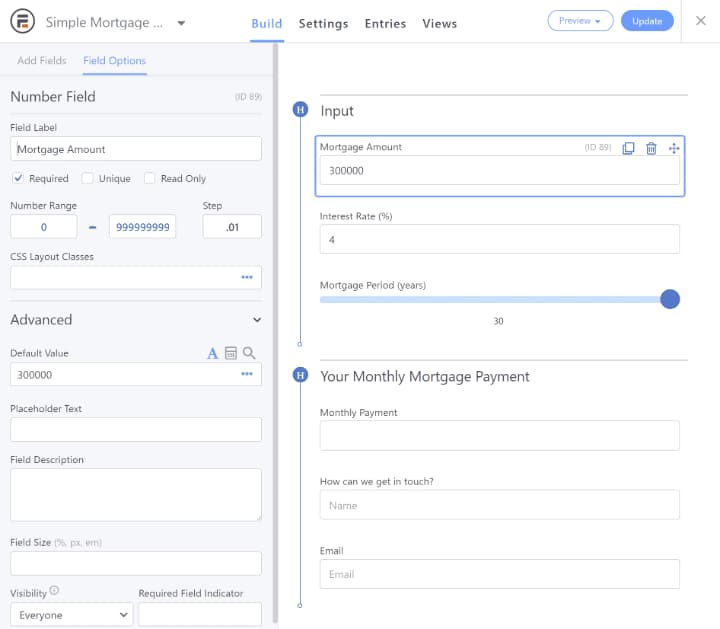Screen dimensions: 720x629
Task: Click the How can we get in touch? label
Action: click(377, 481)
